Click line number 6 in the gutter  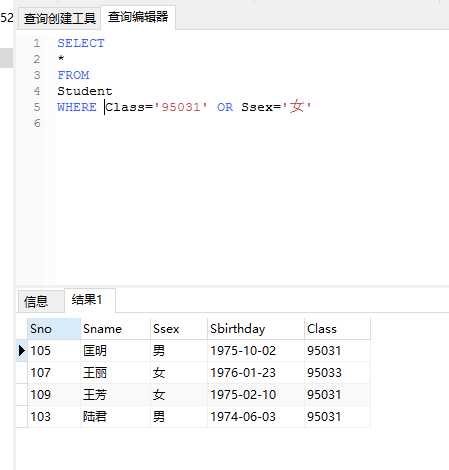pyautogui.click(x=37, y=123)
